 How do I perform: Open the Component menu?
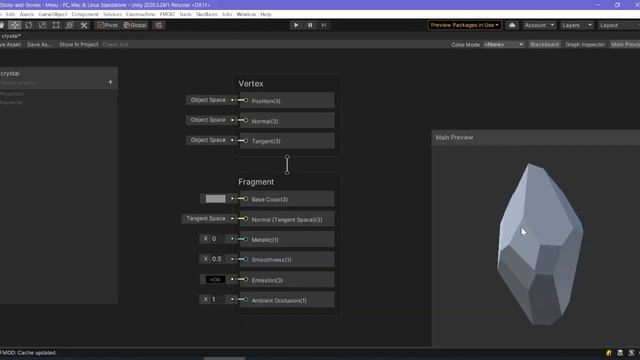point(85,14)
